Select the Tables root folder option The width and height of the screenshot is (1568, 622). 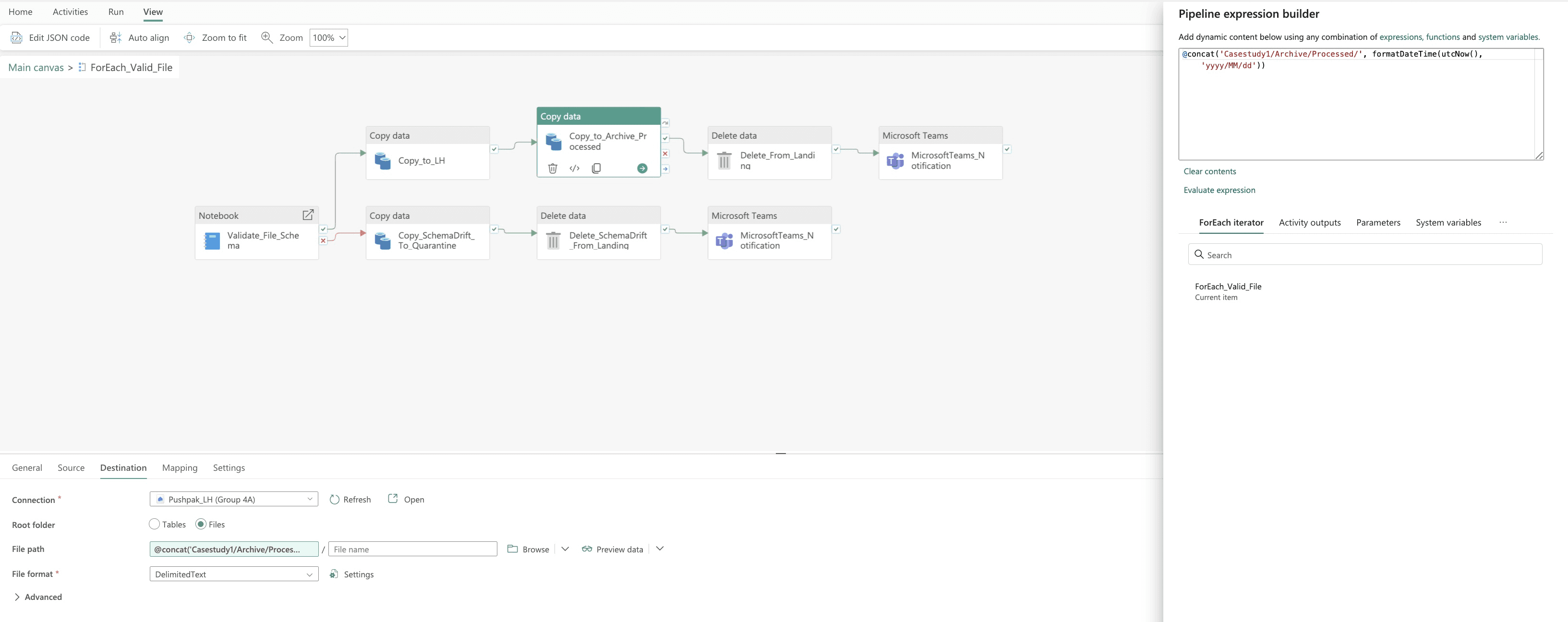154,524
